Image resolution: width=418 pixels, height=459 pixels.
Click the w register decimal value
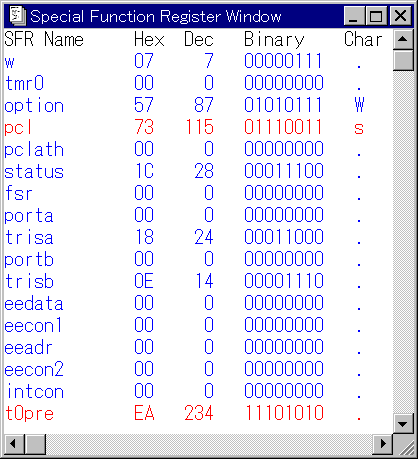209,61
